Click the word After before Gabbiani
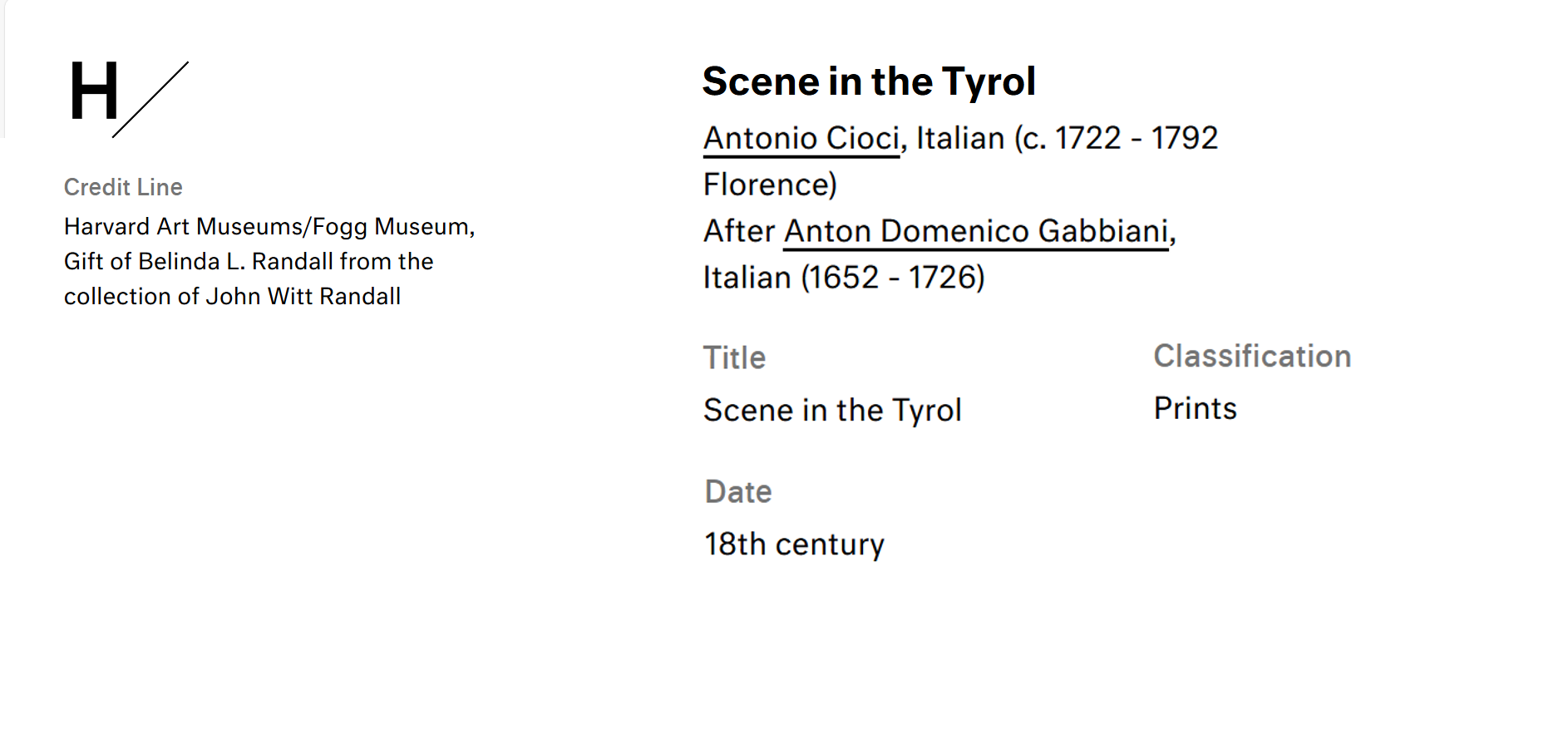1568x739 pixels. click(738, 231)
